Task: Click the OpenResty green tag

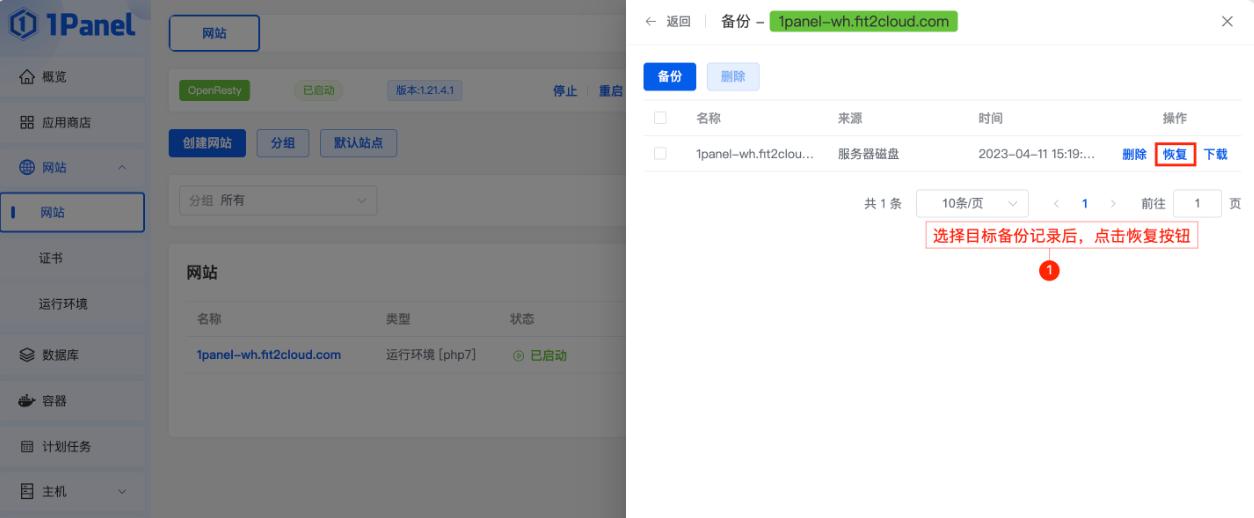Action: [x=216, y=91]
